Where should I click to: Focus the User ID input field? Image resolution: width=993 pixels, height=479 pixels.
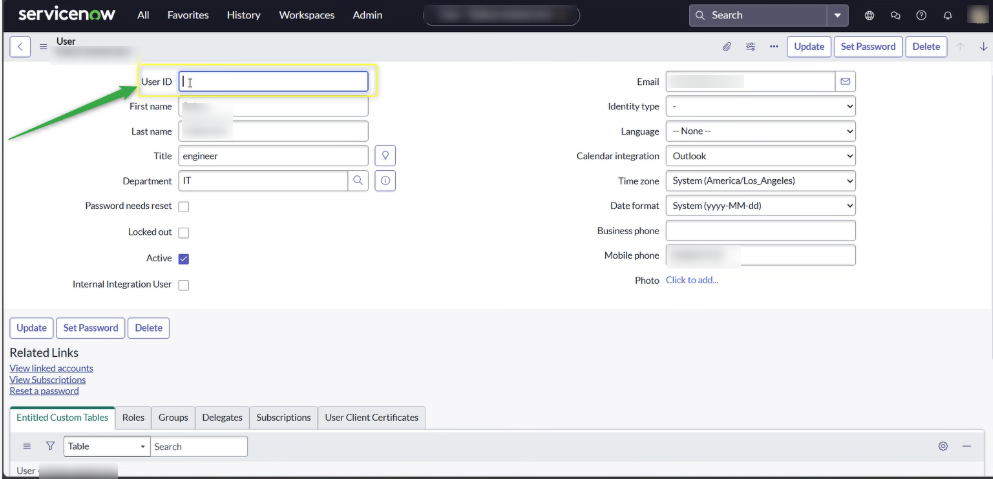[x=274, y=81]
